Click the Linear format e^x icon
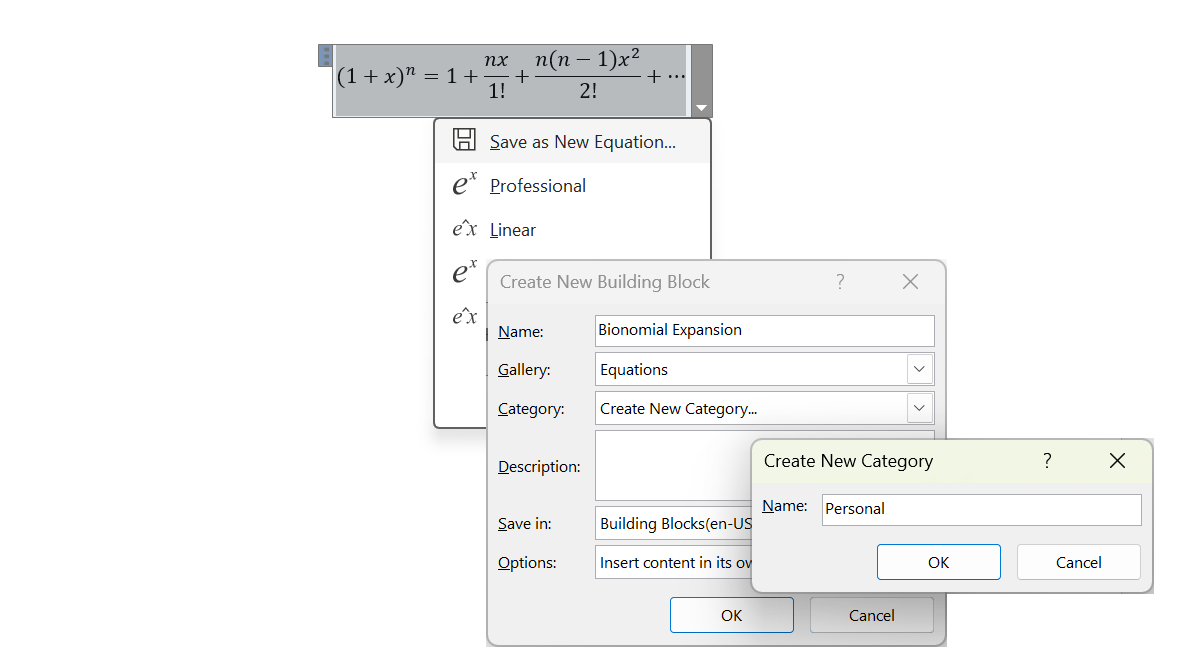This screenshot has width=1191, height=663. [464, 229]
